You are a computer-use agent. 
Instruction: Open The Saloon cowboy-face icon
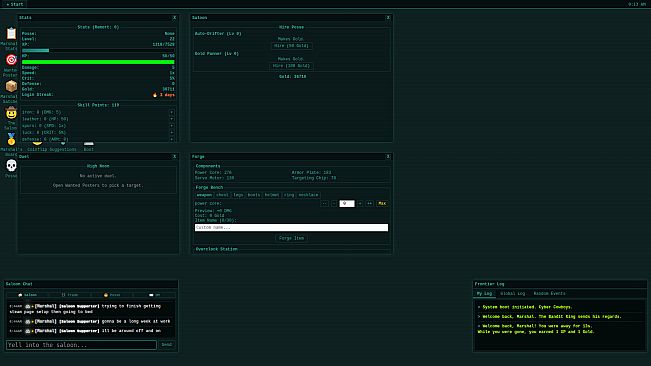click(x=11, y=112)
